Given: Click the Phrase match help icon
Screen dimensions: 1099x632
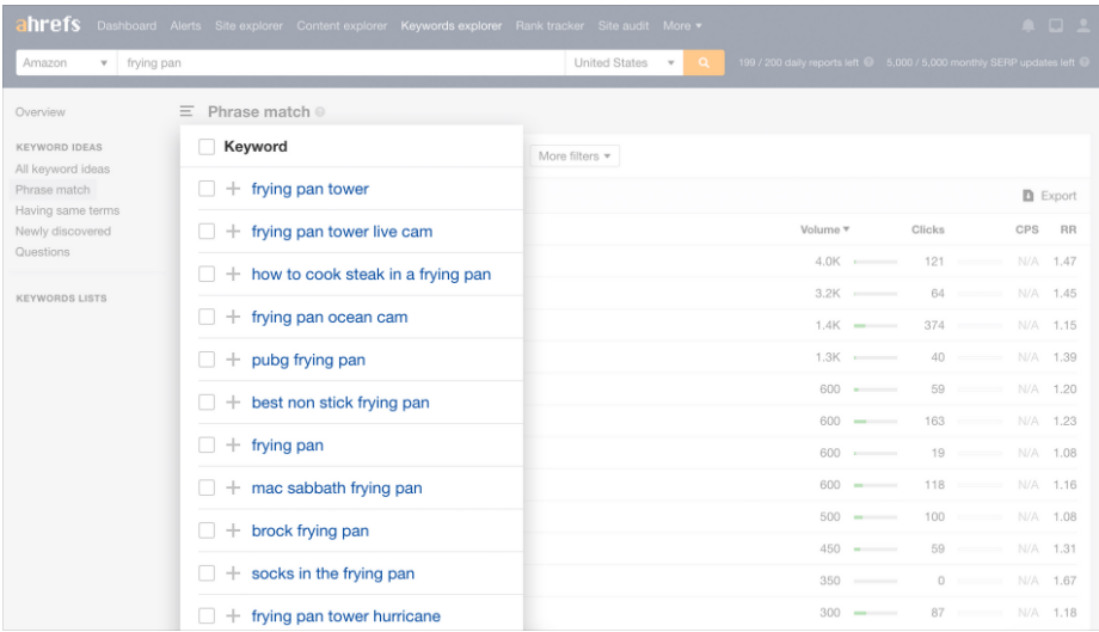Looking at the screenshot, I should (320, 112).
